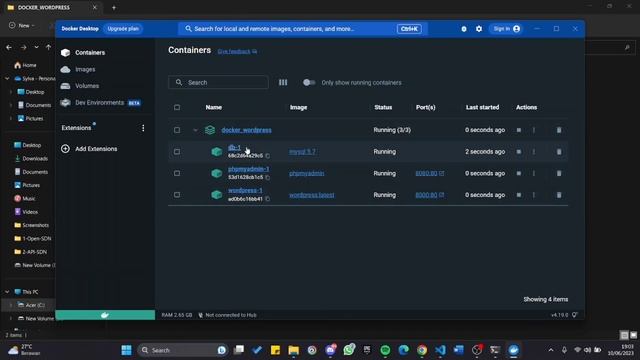
Task: Open Dev Environments section
Action: 100,102
